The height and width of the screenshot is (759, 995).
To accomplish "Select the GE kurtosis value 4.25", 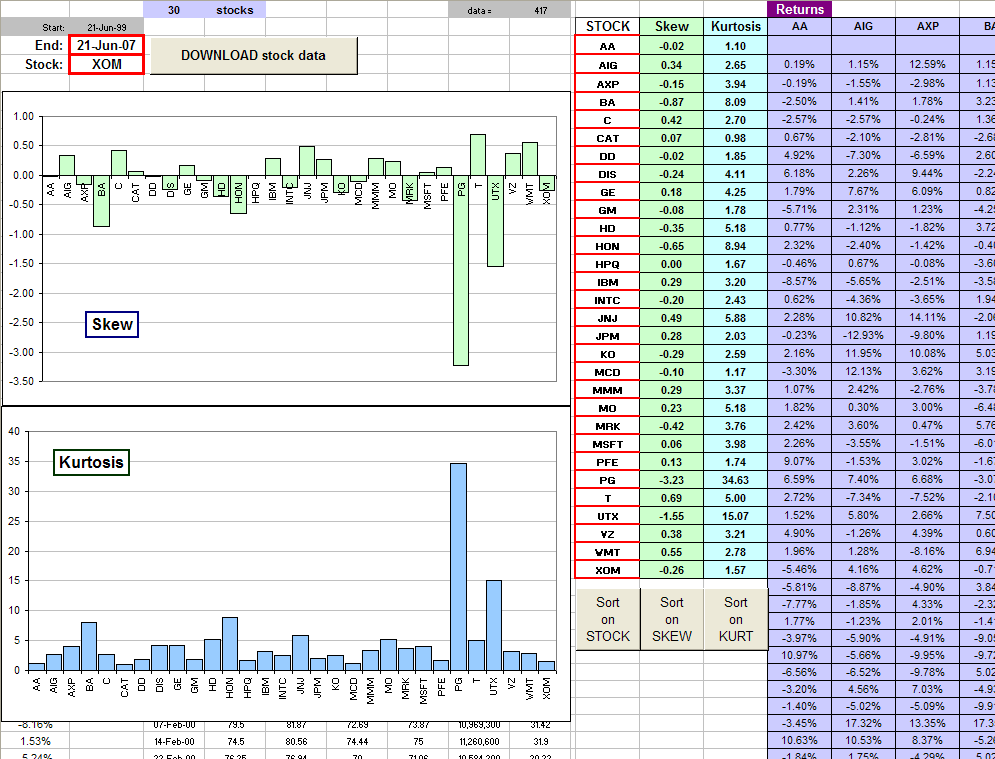I will pos(735,192).
